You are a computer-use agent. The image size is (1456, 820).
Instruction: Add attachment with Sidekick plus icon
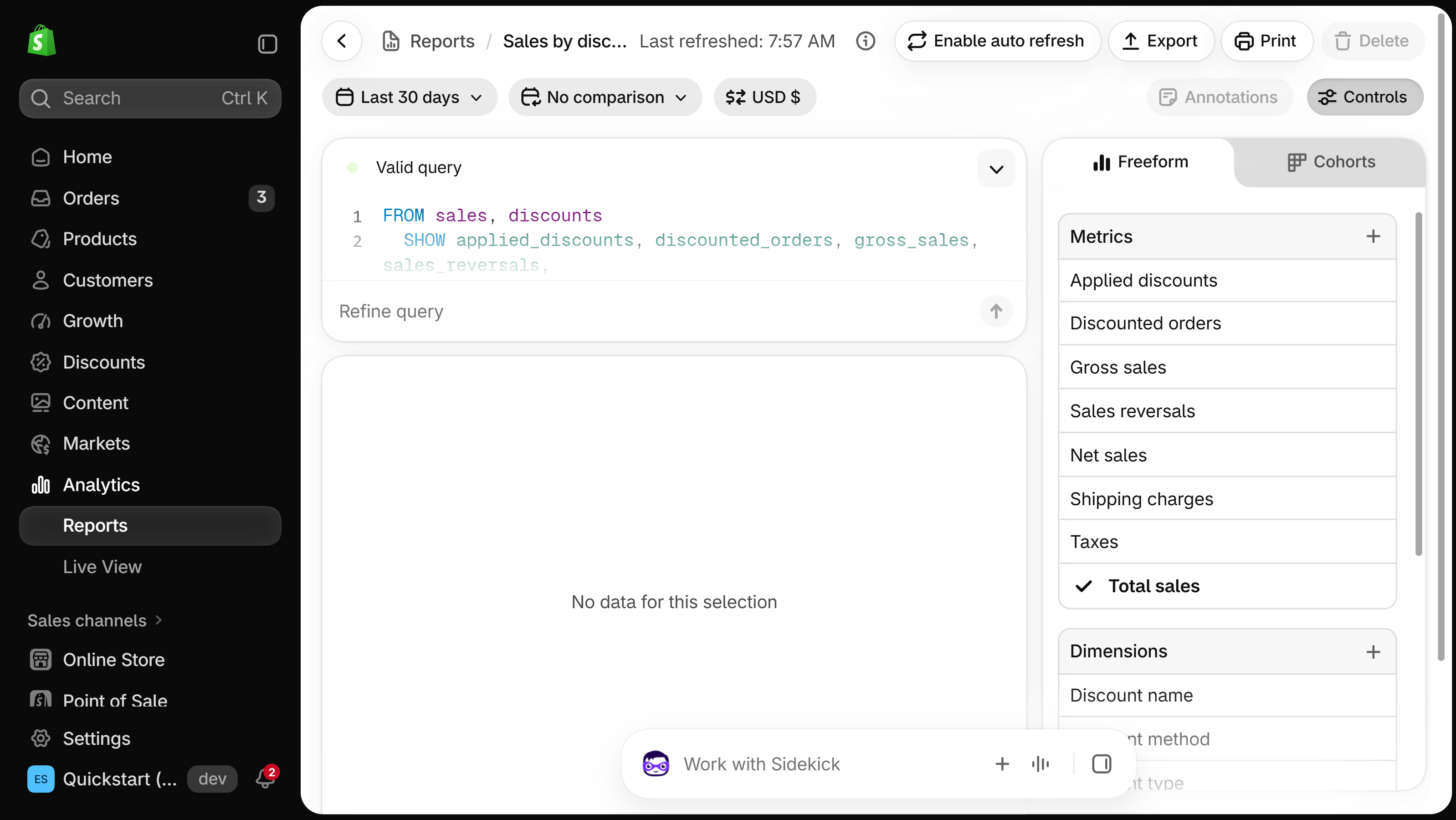1002,764
